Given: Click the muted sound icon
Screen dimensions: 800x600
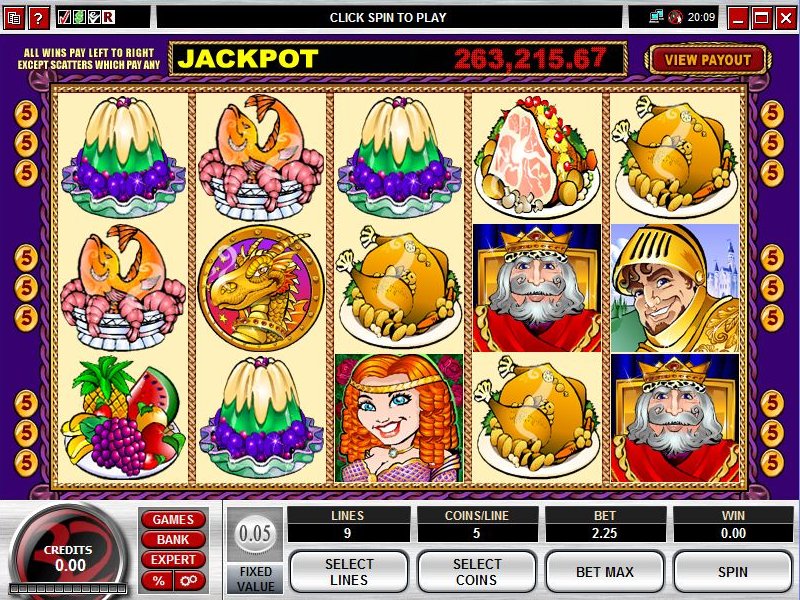Looking at the screenshot, I should click(x=676, y=17).
